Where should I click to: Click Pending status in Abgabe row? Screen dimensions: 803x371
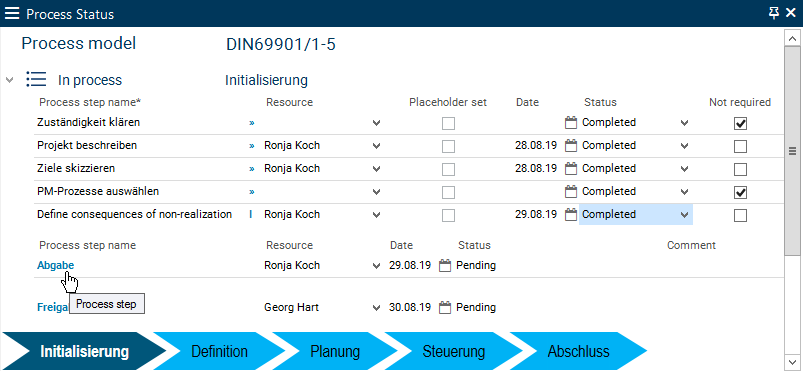click(476, 265)
